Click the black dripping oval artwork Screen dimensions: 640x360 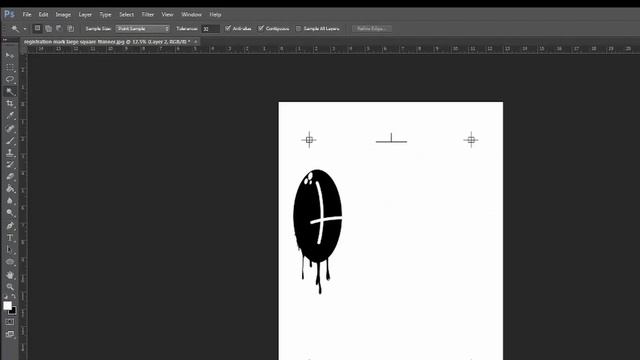pos(318,231)
